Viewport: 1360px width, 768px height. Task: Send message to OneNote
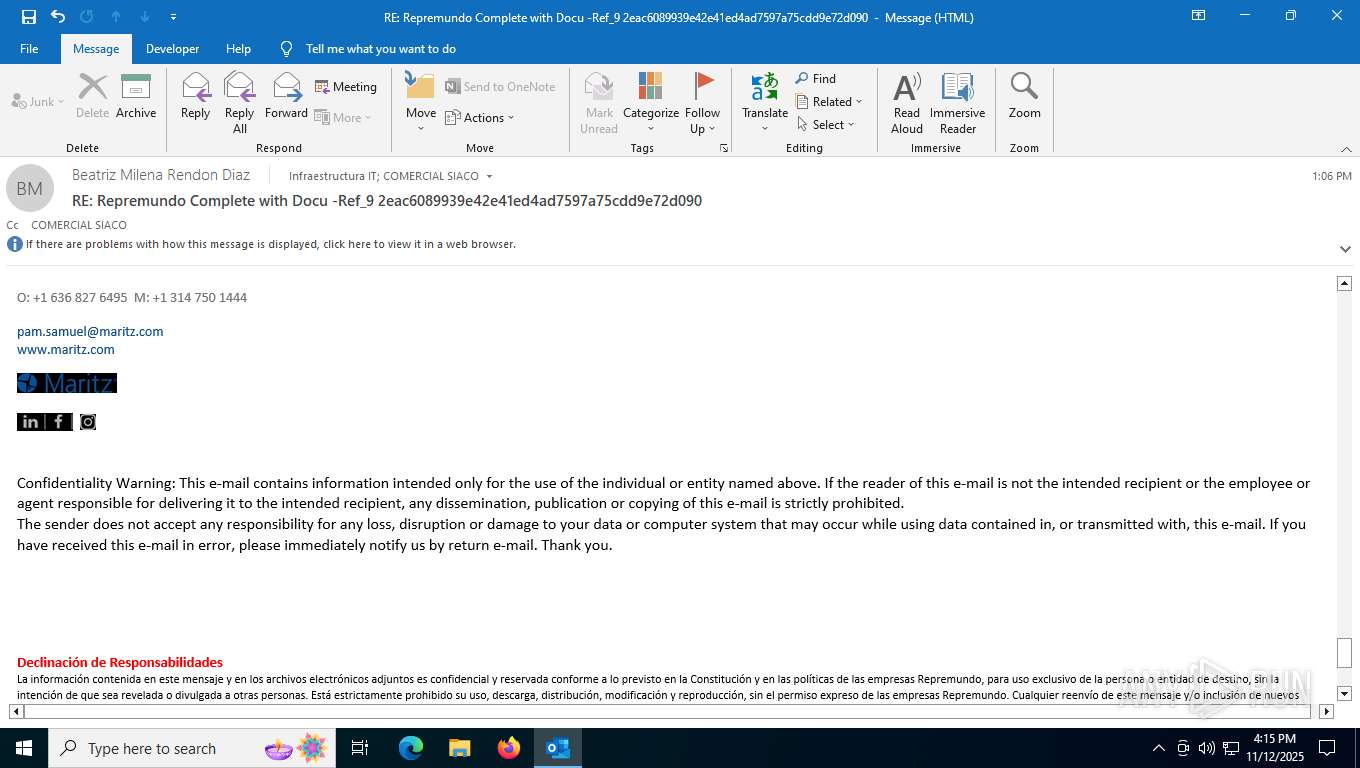(x=500, y=87)
